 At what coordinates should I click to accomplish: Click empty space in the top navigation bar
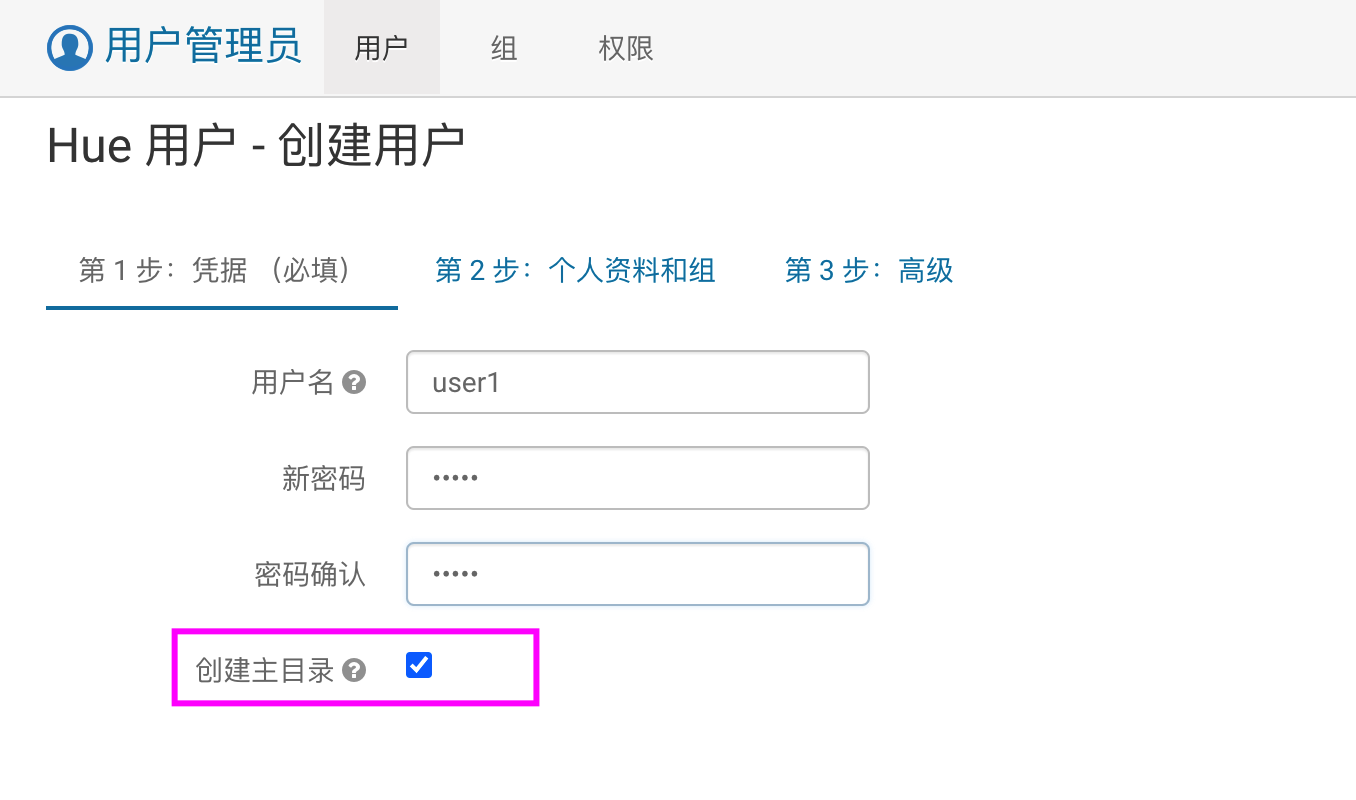1000,48
